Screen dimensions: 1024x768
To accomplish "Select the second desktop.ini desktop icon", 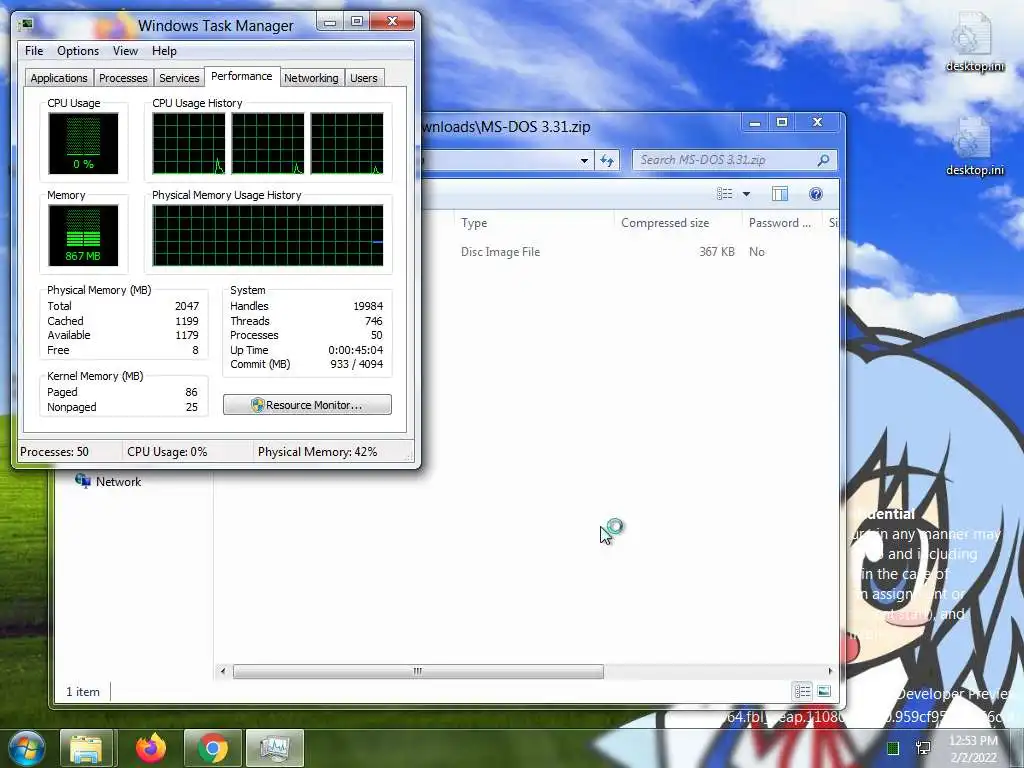I will click(x=975, y=146).
